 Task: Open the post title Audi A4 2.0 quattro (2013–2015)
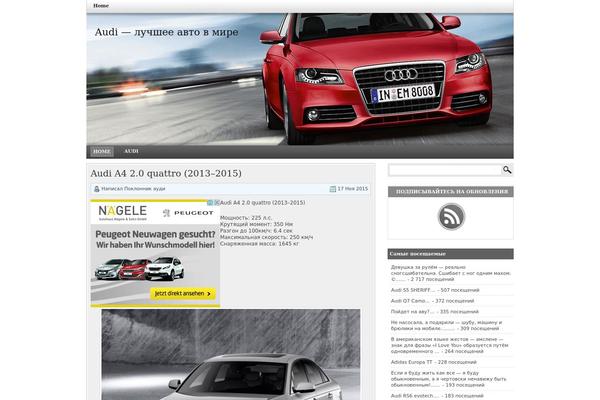pyautogui.click(x=166, y=173)
